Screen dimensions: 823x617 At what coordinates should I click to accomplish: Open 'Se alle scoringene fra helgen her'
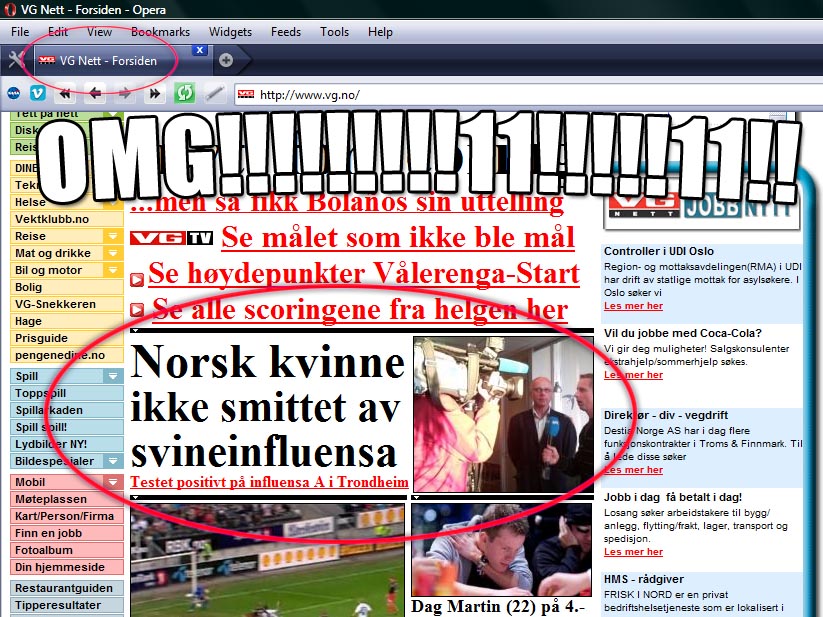(360, 310)
